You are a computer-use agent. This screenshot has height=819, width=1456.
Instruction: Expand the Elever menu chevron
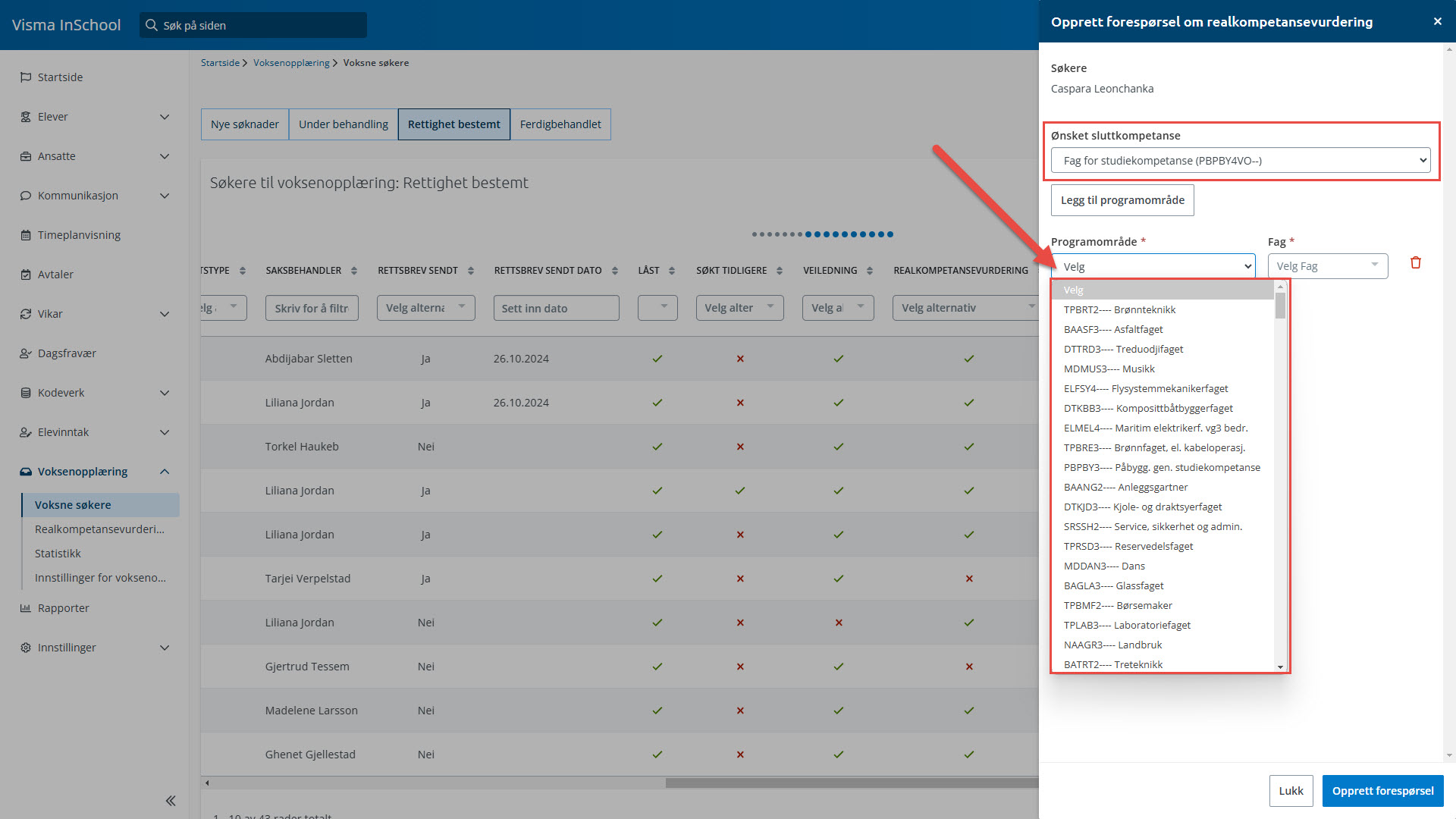(165, 117)
